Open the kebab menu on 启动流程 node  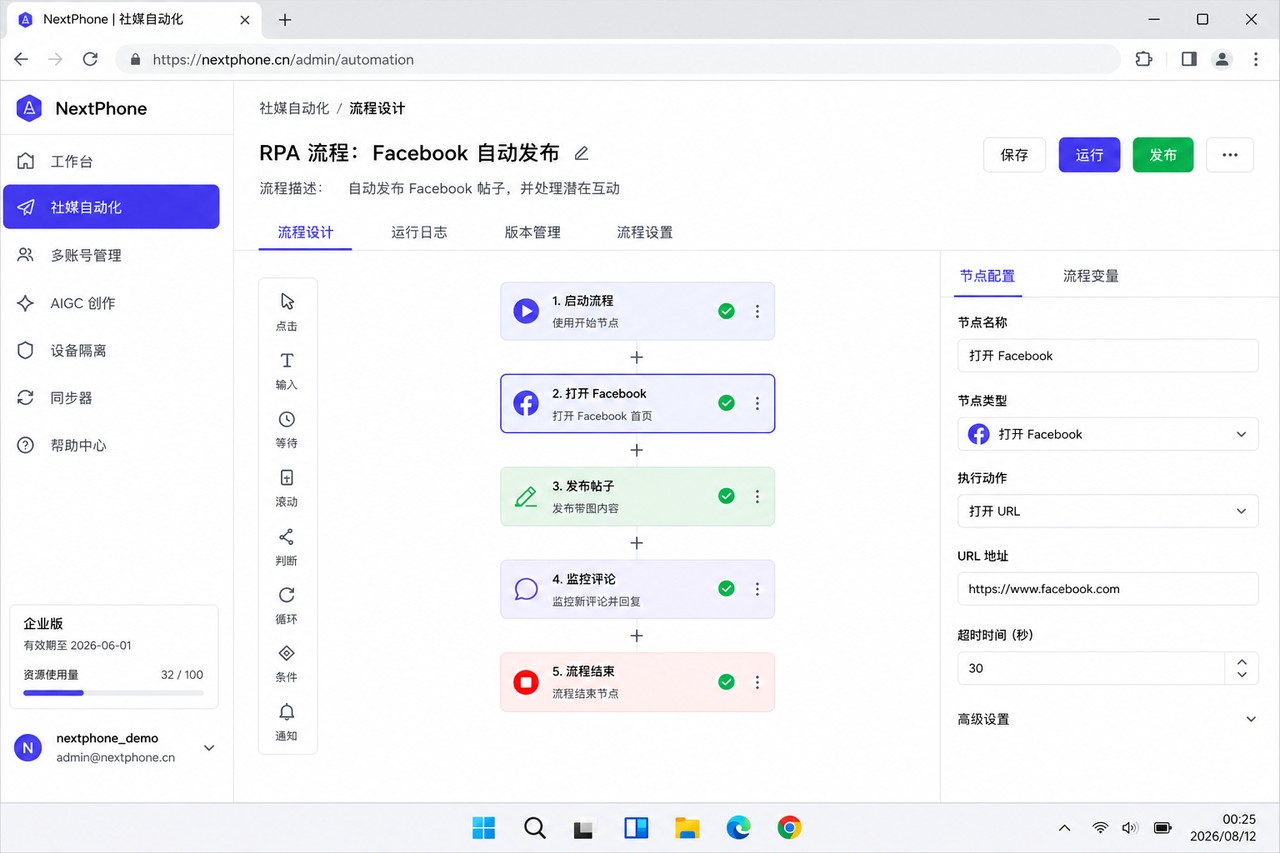coord(757,311)
